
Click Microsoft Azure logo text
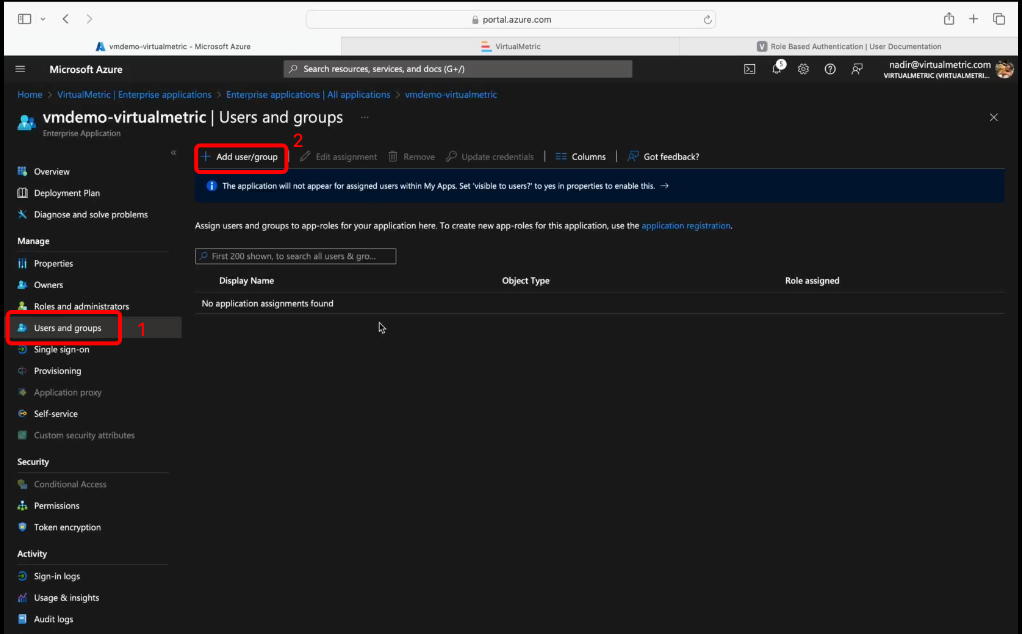(x=86, y=69)
